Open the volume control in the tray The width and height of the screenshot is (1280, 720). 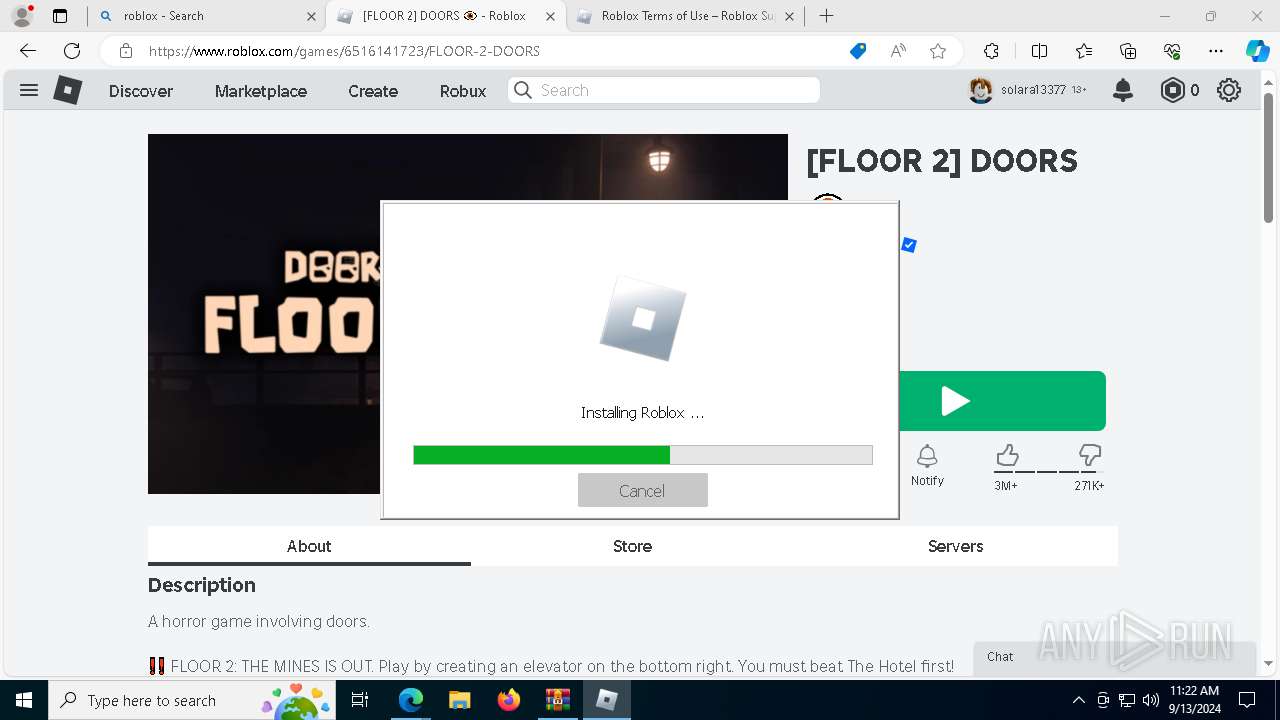[x=1151, y=700]
